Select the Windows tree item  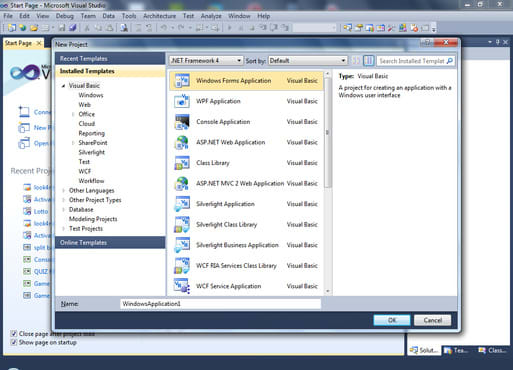[91, 95]
